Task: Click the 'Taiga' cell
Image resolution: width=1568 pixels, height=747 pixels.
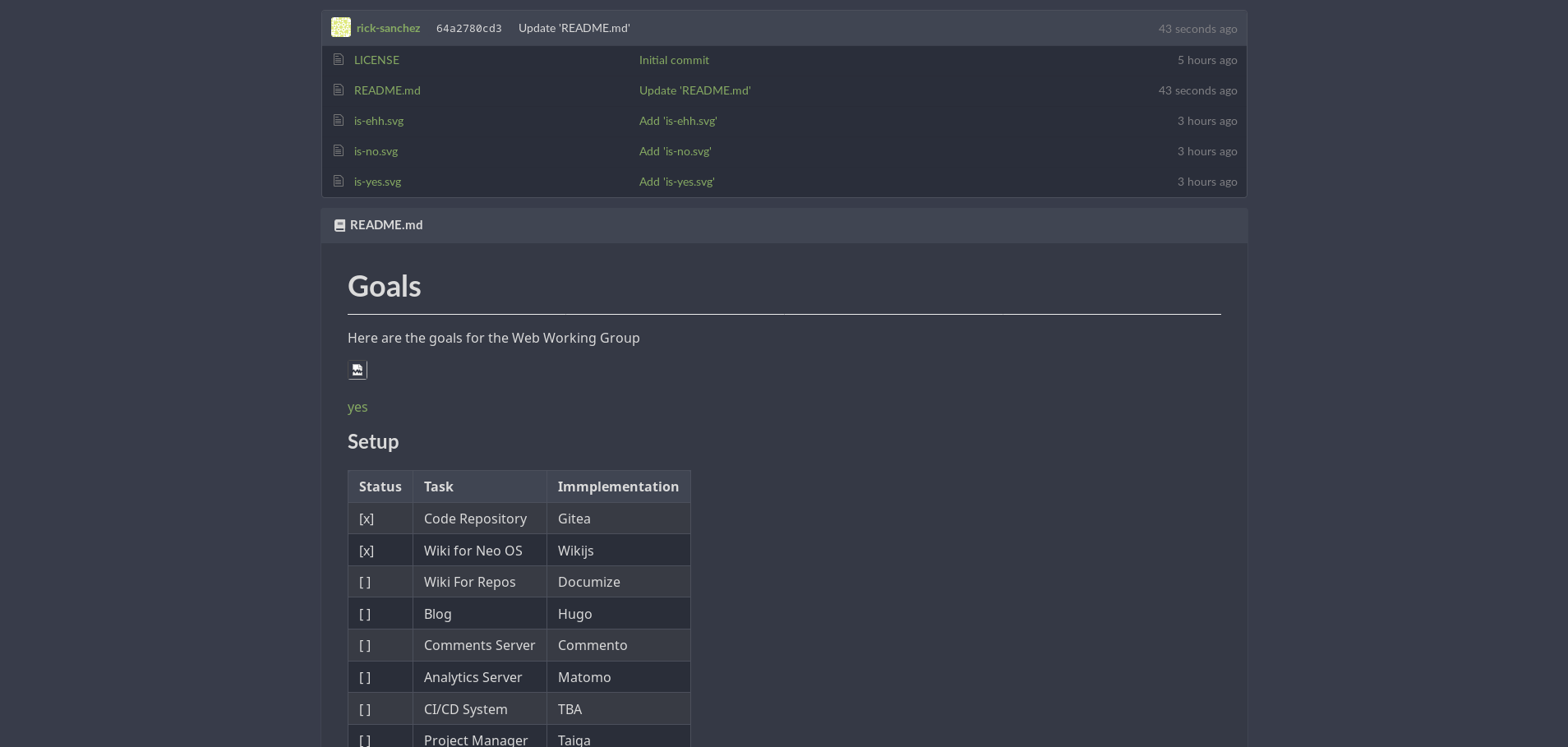Action: click(x=619, y=737)
